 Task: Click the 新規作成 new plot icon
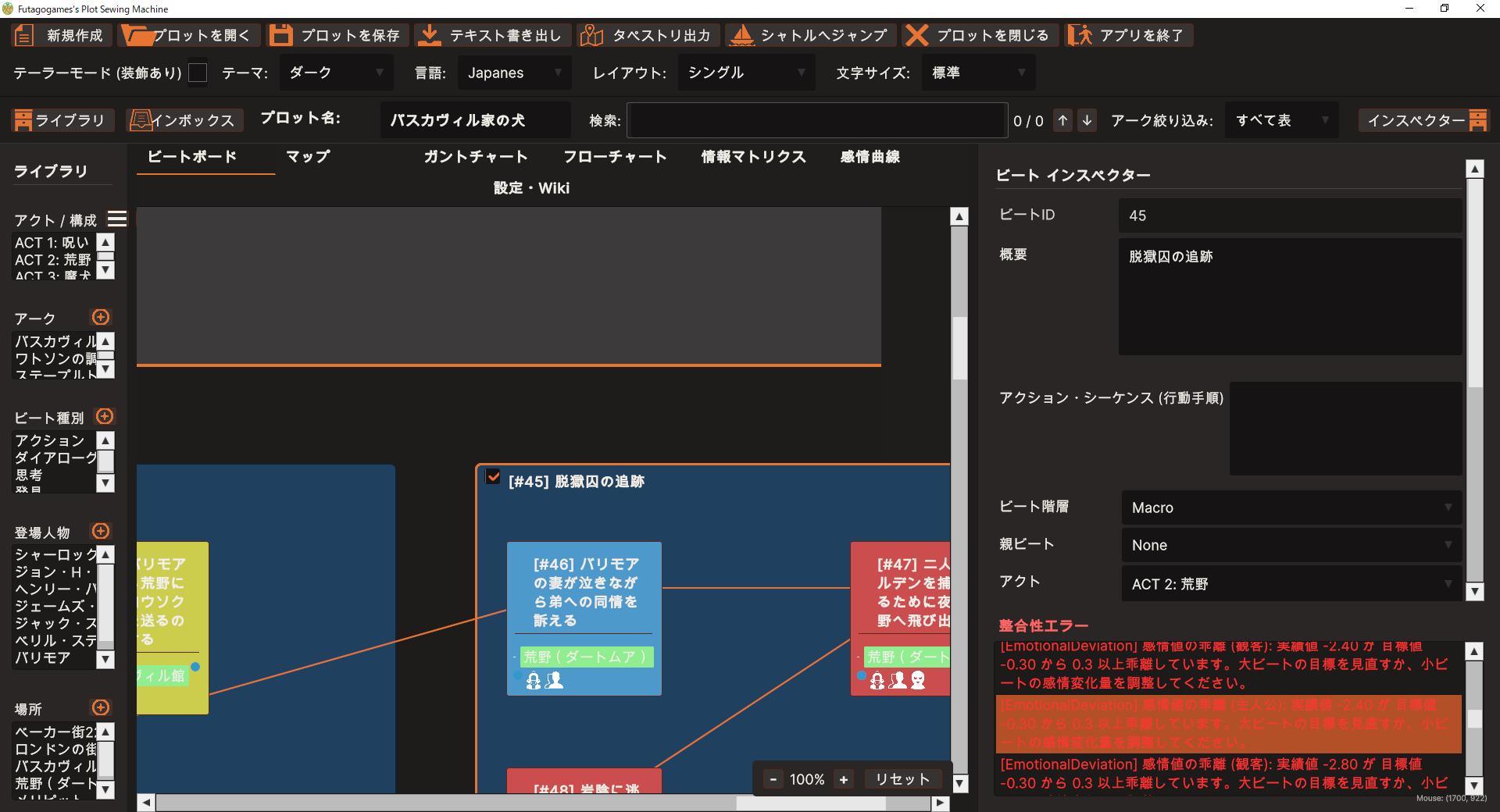[24, 36]
